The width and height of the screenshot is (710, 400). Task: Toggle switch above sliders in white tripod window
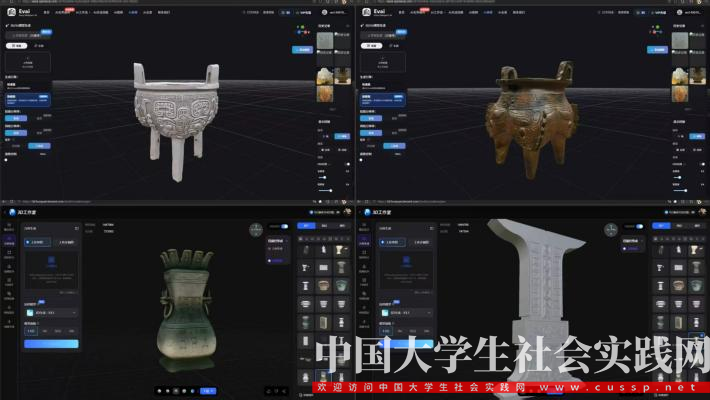pos(348,164)
